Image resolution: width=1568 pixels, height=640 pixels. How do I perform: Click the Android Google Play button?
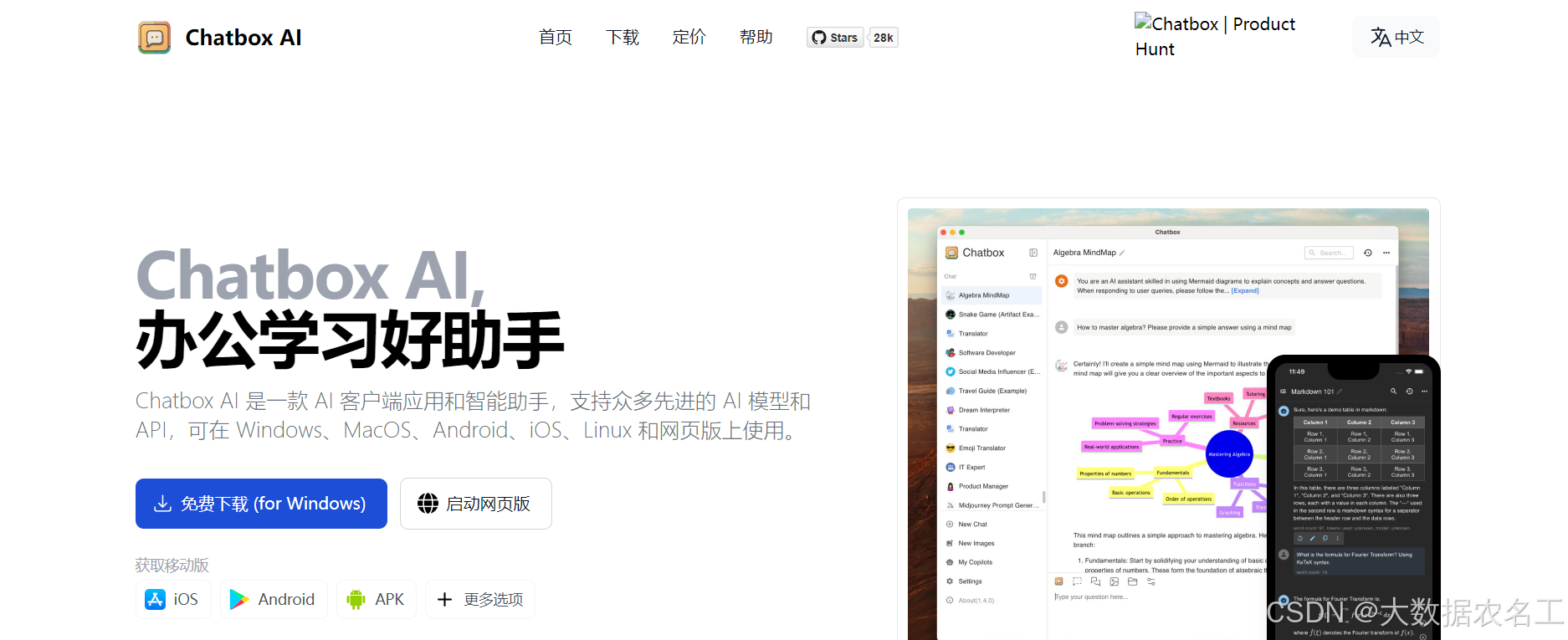pos(274,599)
